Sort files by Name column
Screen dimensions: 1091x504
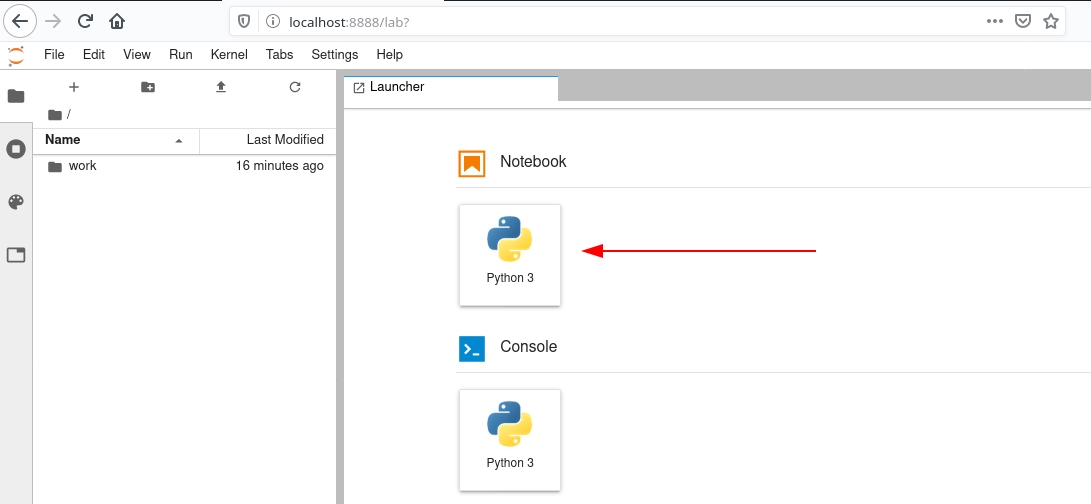tap(63, 140)
